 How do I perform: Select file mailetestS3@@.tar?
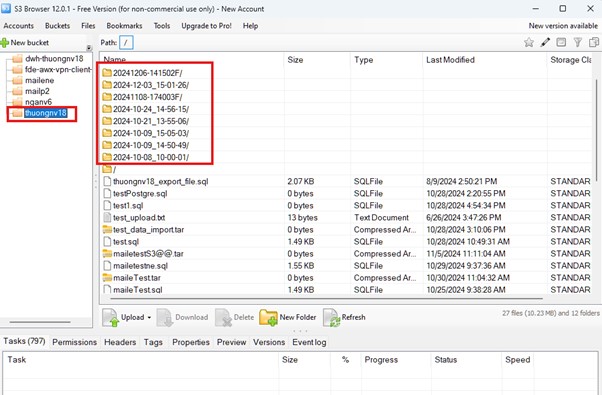[148, 254]
